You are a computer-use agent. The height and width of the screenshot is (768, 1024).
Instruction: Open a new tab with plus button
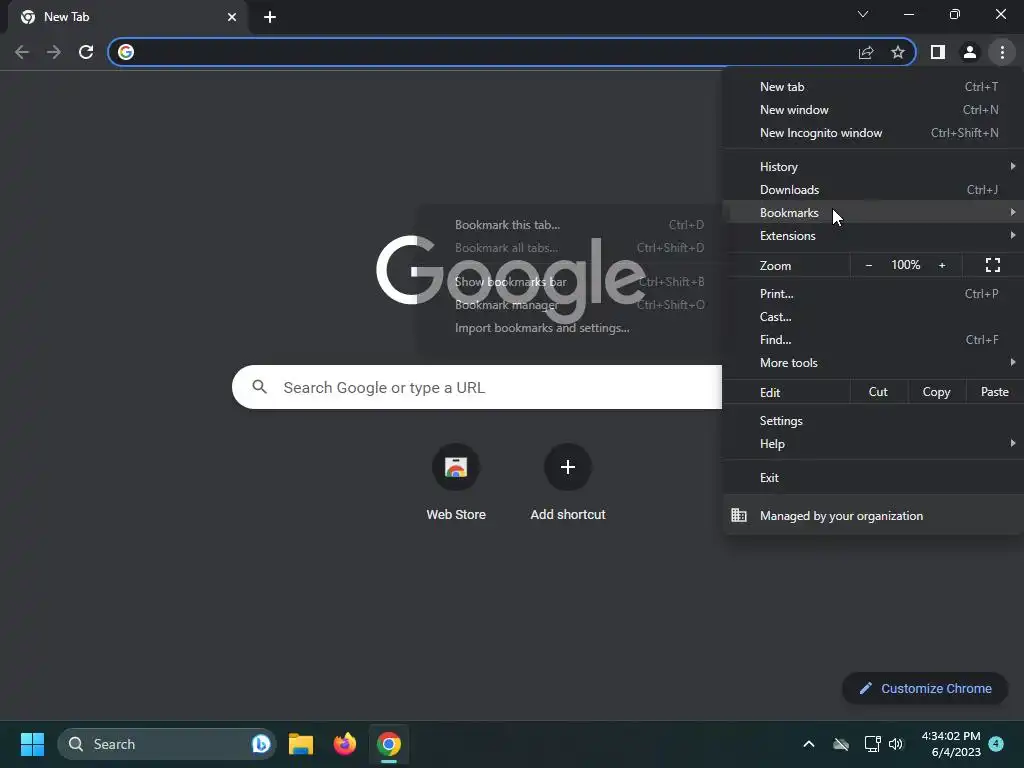click(x=270, y=17)
